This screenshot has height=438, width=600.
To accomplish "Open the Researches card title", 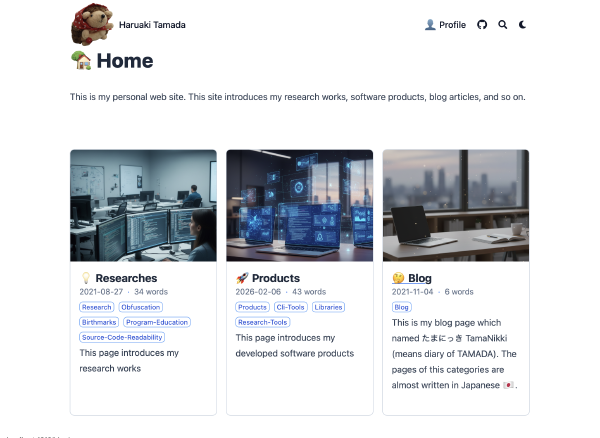I will point(126,278).
